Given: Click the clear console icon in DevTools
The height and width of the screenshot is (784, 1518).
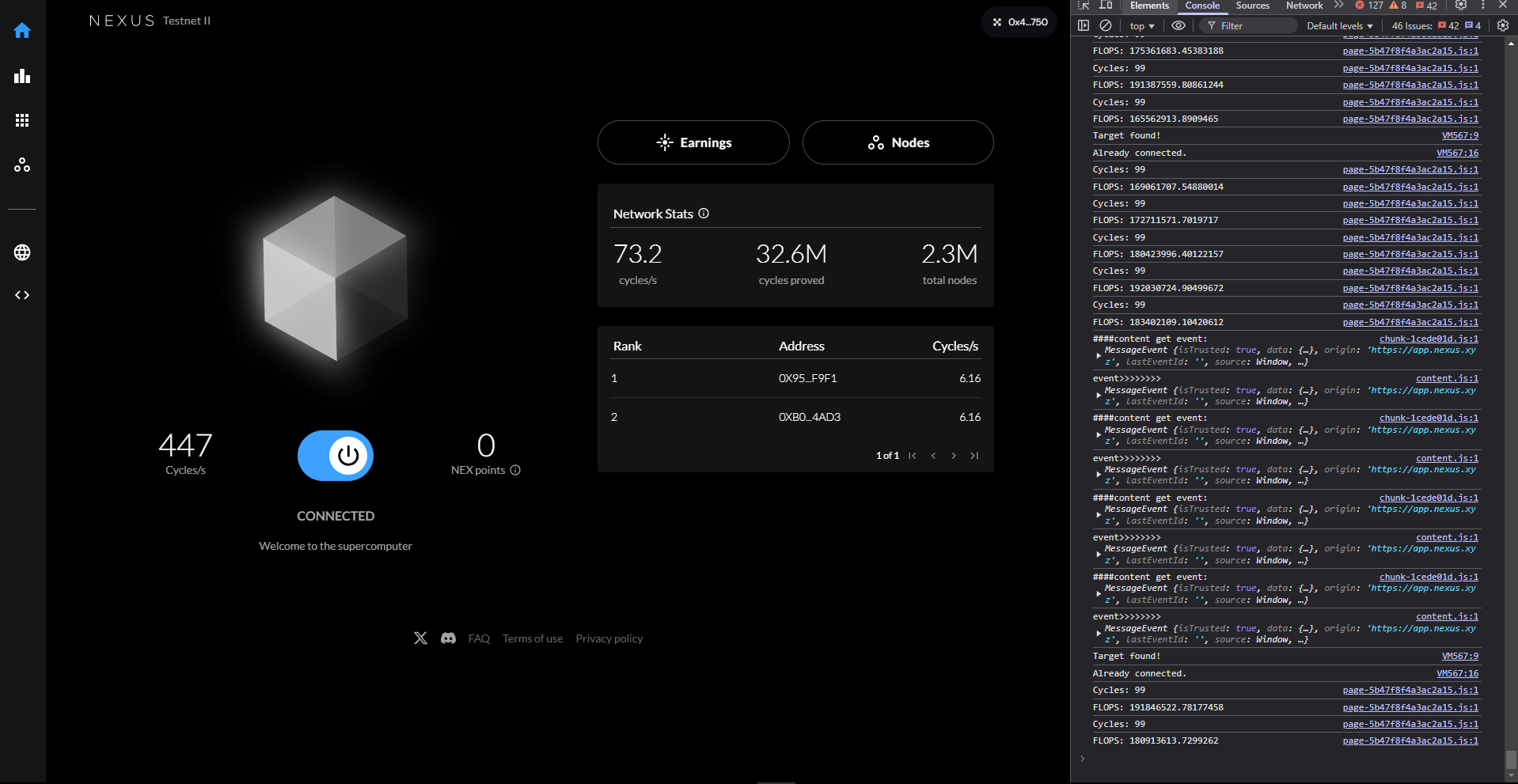Looking at the screenshot, I should [1106, 25].
